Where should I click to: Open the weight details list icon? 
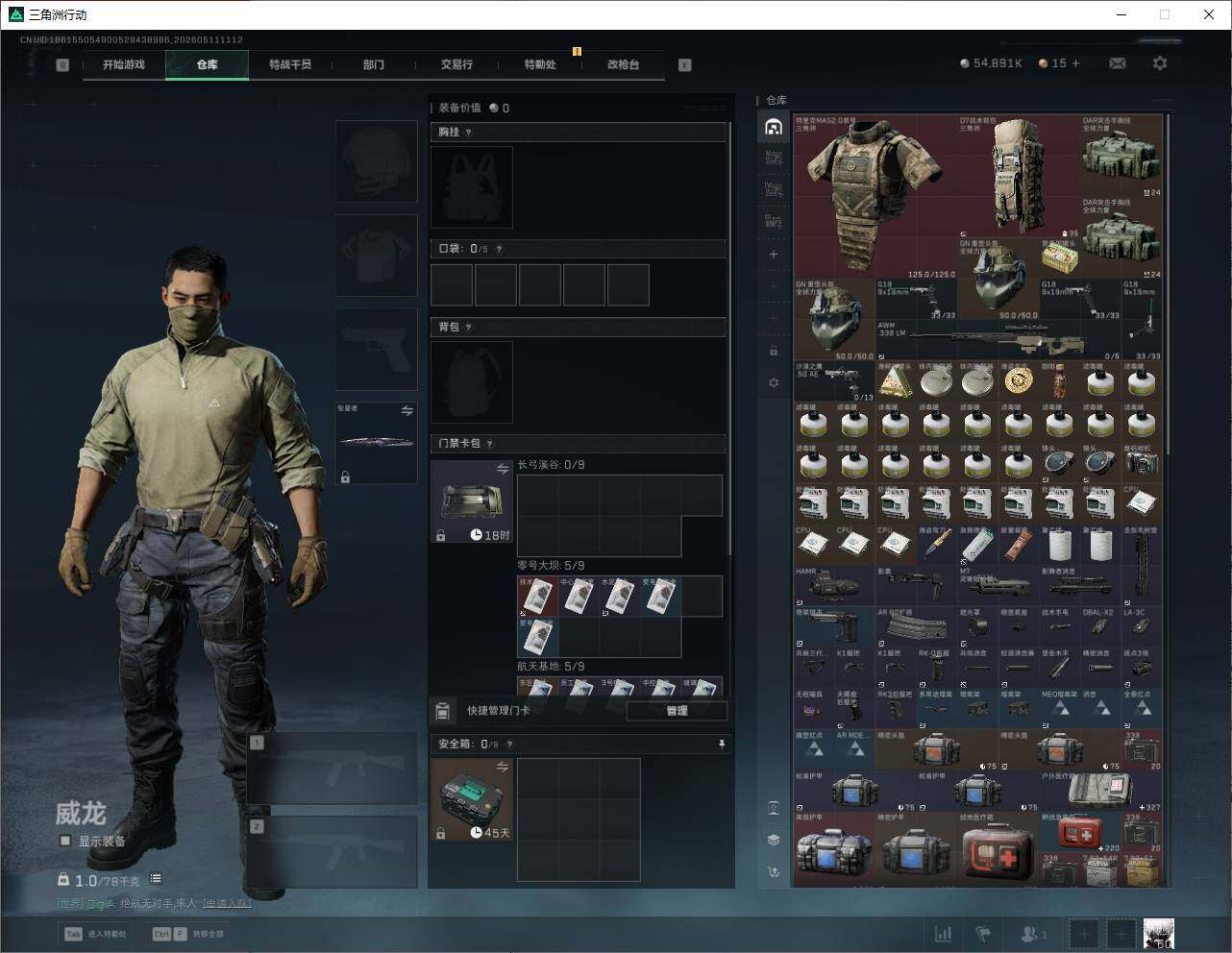156,879
